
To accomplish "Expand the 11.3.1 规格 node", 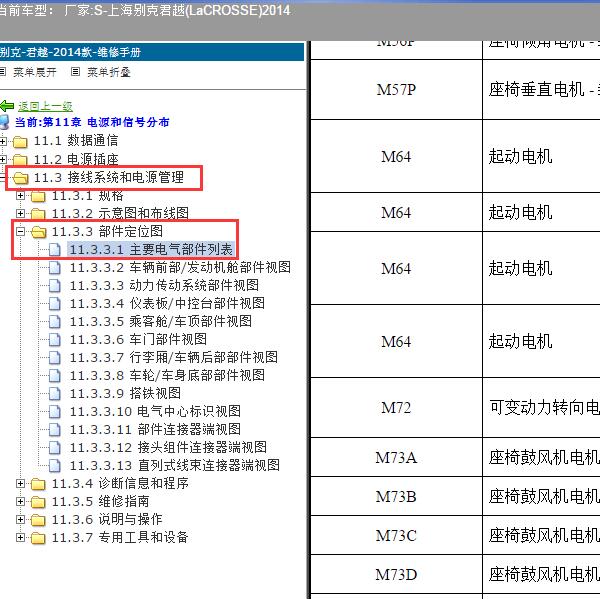I will pos(21,196).
